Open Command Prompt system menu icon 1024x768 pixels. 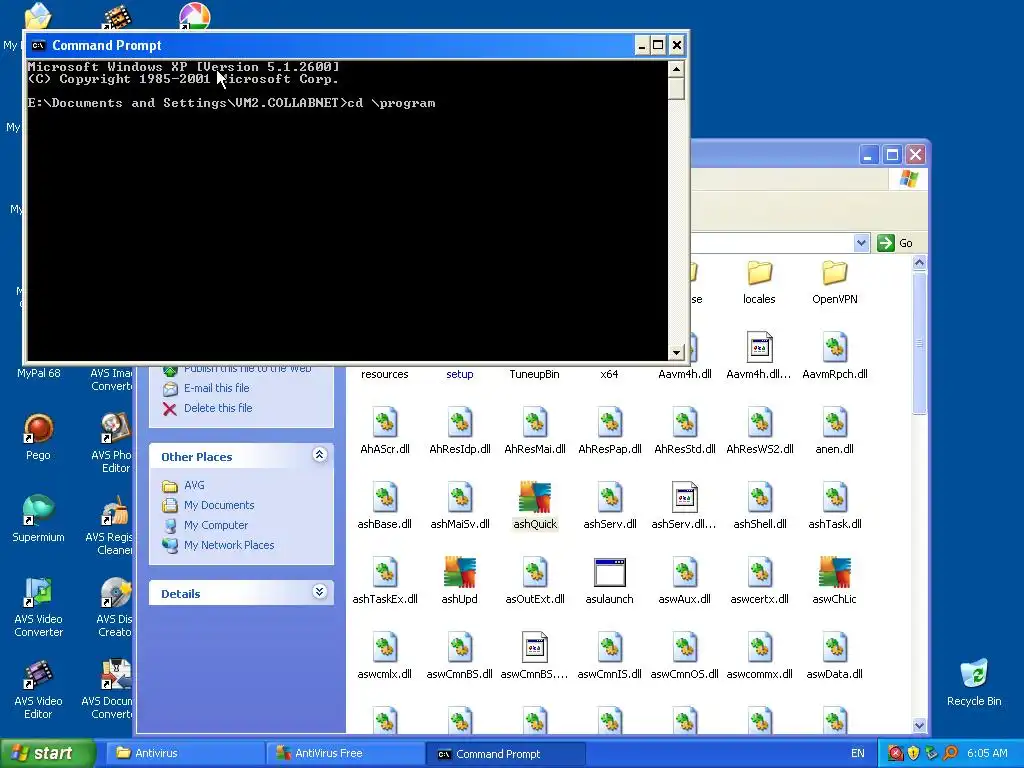[39, 45]
